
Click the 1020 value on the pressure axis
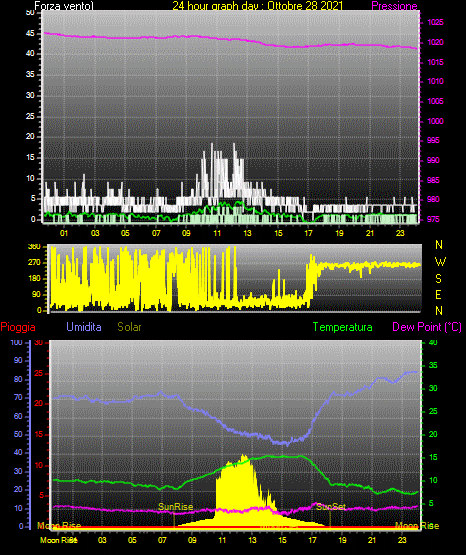pyautogui.click(x=435, y=42)
